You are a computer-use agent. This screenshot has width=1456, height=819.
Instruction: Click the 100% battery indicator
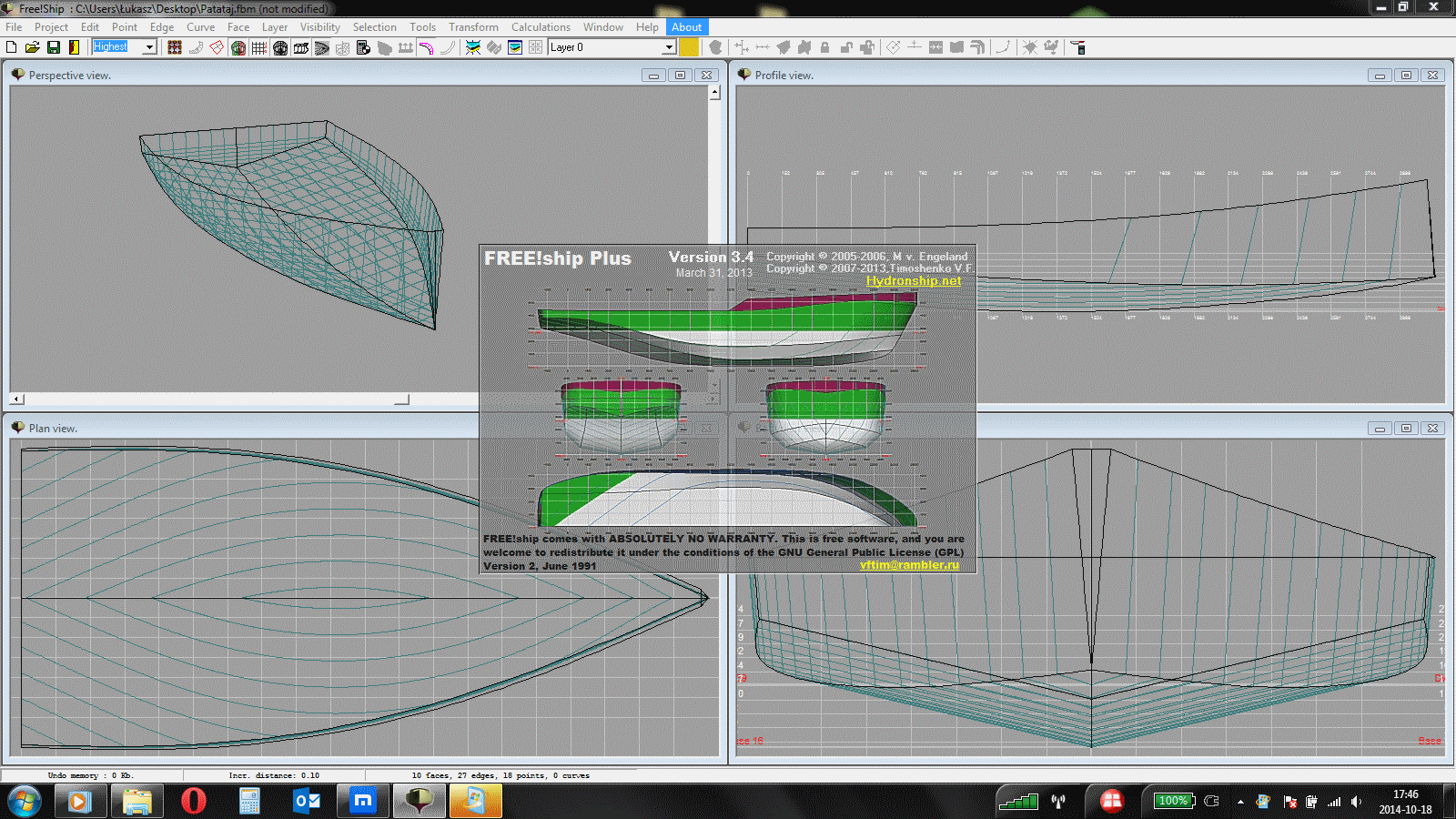[x=1174, y=801]
